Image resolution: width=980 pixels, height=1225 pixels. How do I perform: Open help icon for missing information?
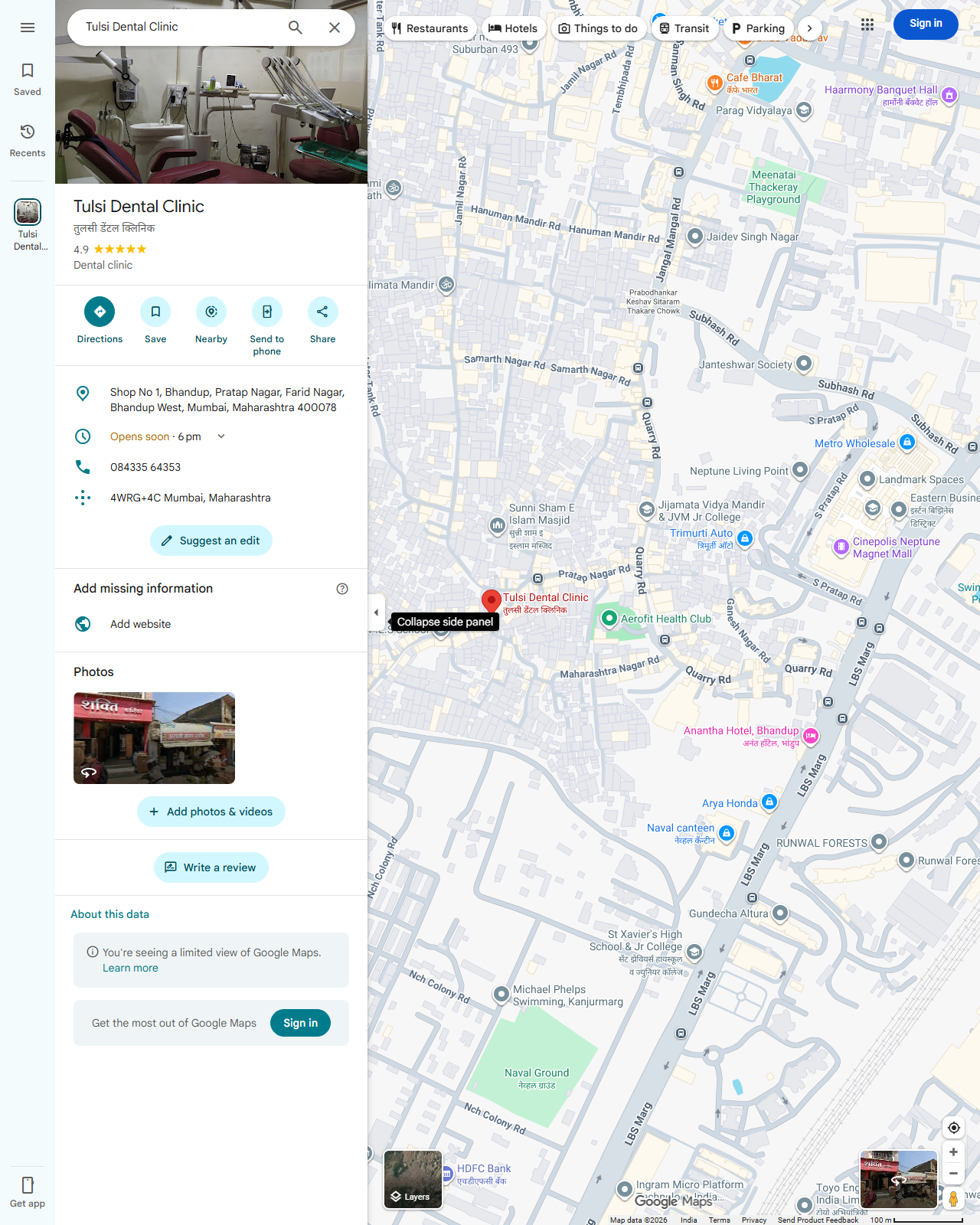[x=342, y=589]
